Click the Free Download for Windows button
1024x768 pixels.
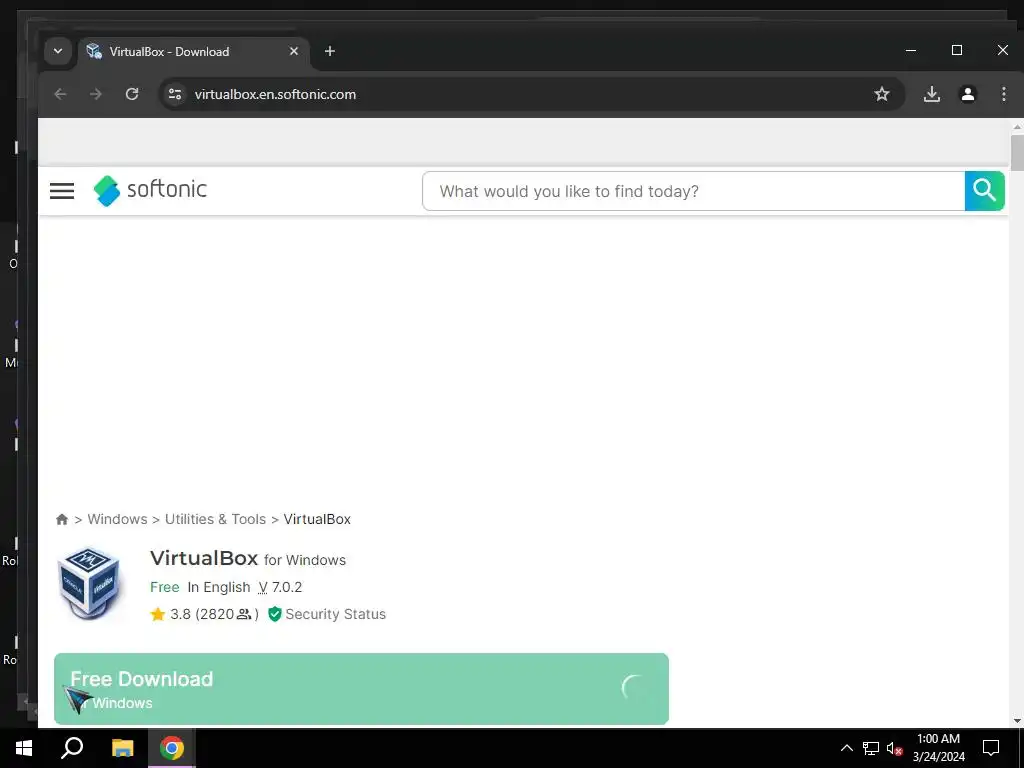(x=361, y=689)
